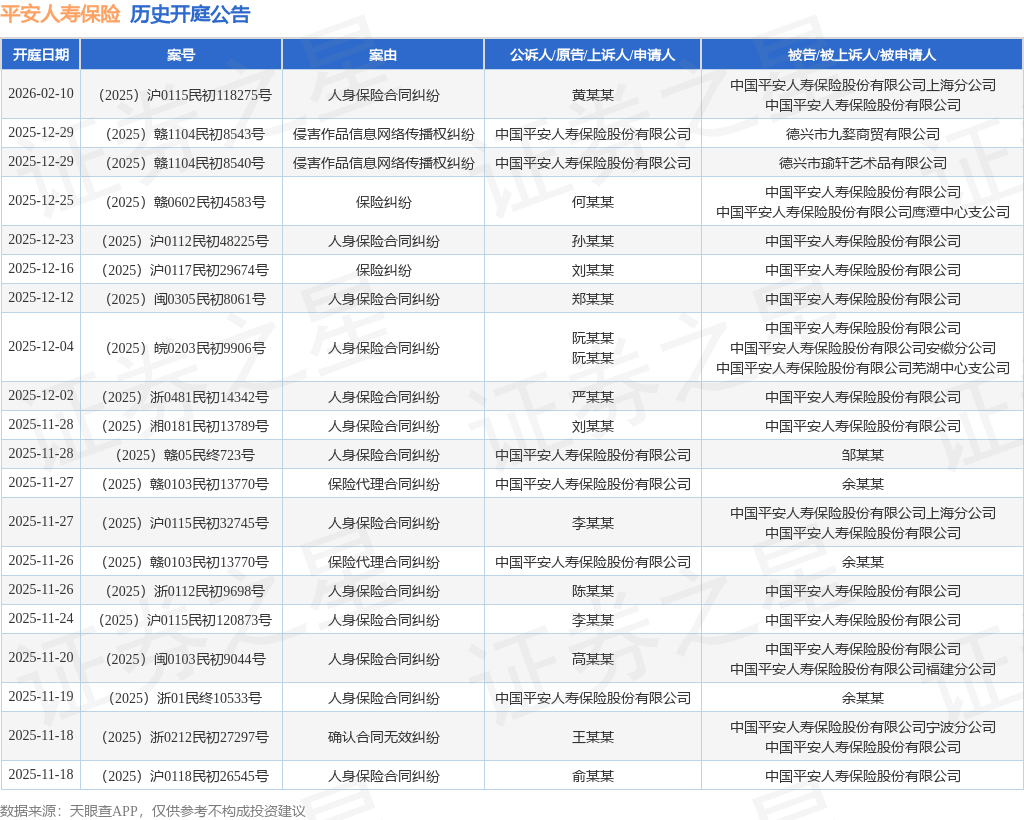Image resolution: width=1024 pixels, height=820 pixels.
Task: Click the 历史开庭公告 heading
Action: point(190,14)
